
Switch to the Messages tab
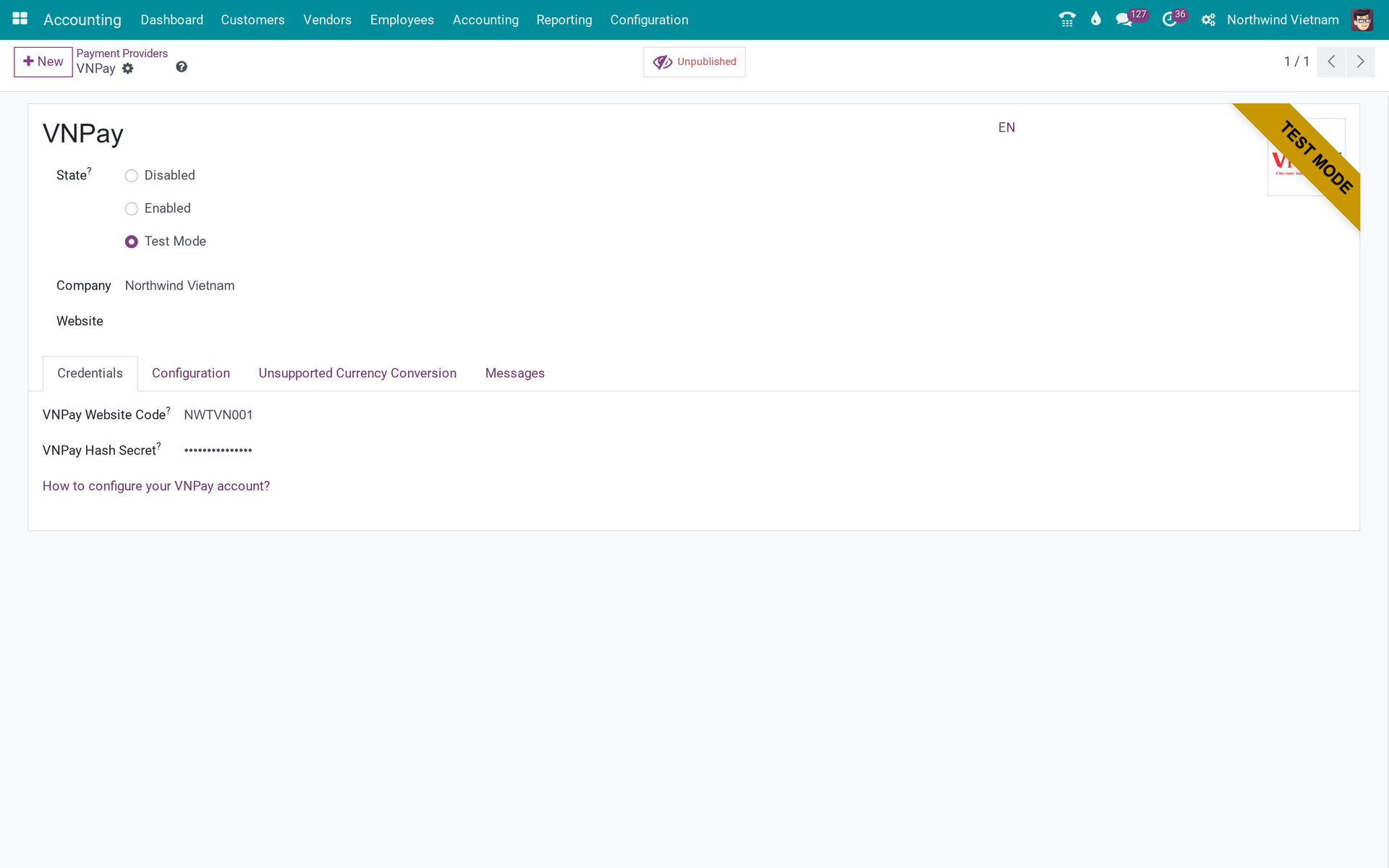pos(515,373)
